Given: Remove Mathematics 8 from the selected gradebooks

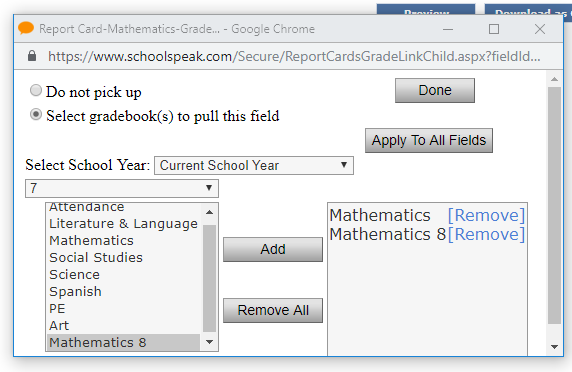Looking at the screenshot, I should pyautogui.click(x=486, y=234).
